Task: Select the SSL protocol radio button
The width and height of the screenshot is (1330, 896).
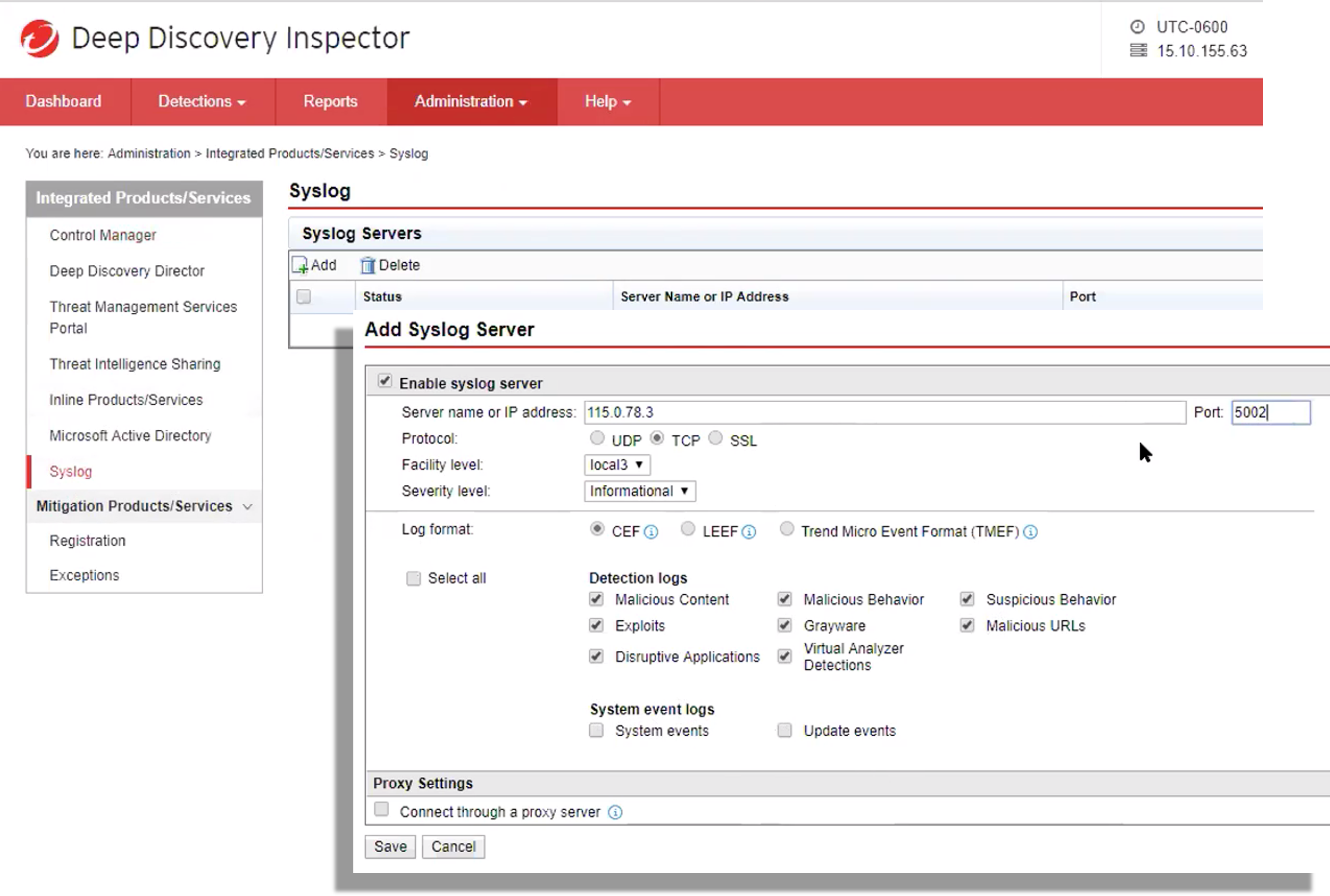Action: coord(715,438)
